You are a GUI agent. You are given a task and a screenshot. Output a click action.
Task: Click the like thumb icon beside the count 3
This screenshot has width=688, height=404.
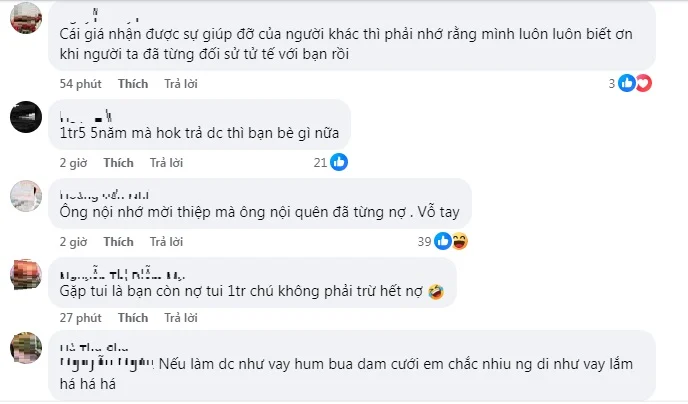point(627,83)
